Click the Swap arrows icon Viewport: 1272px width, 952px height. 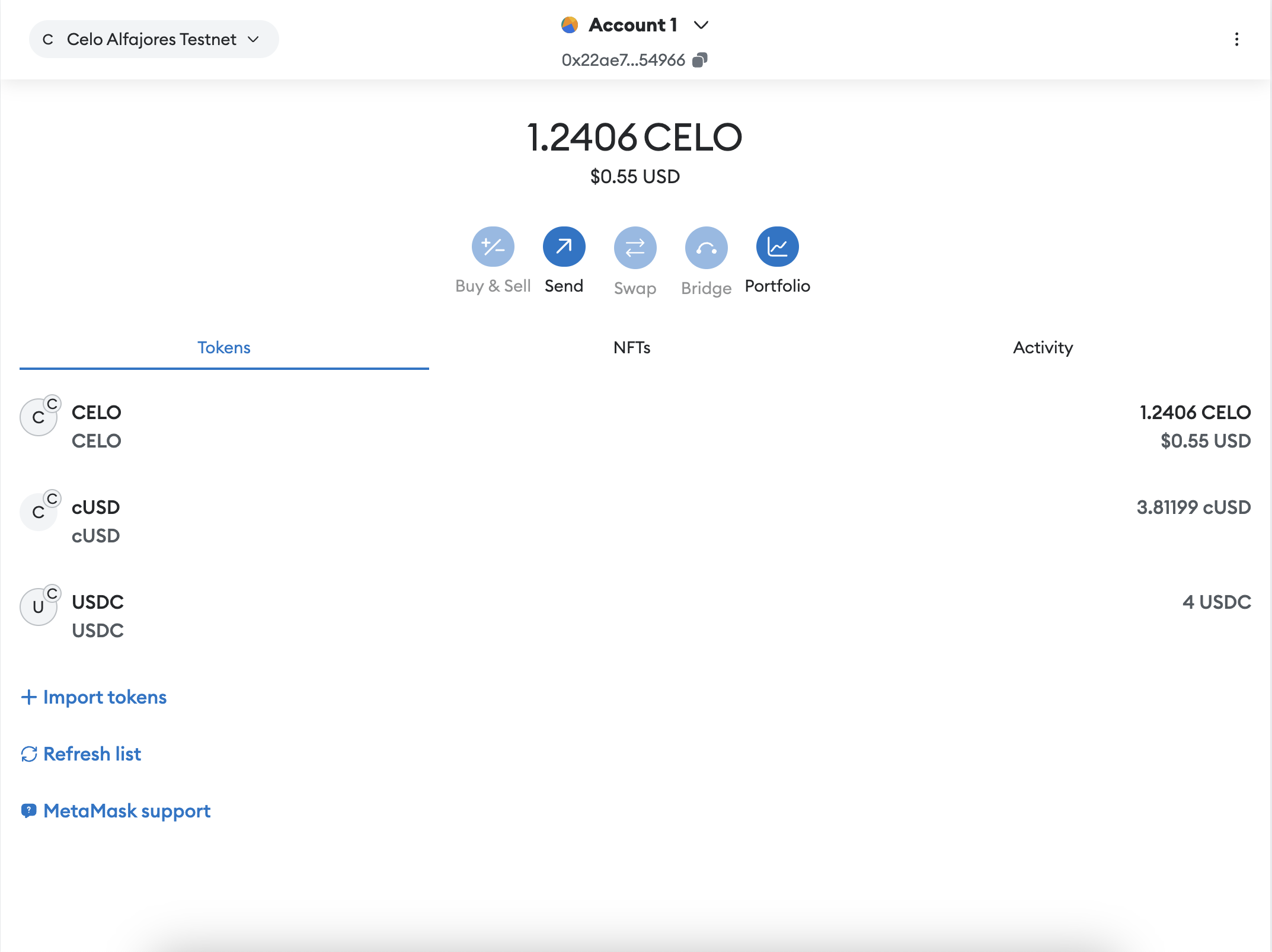click(635, 247)
